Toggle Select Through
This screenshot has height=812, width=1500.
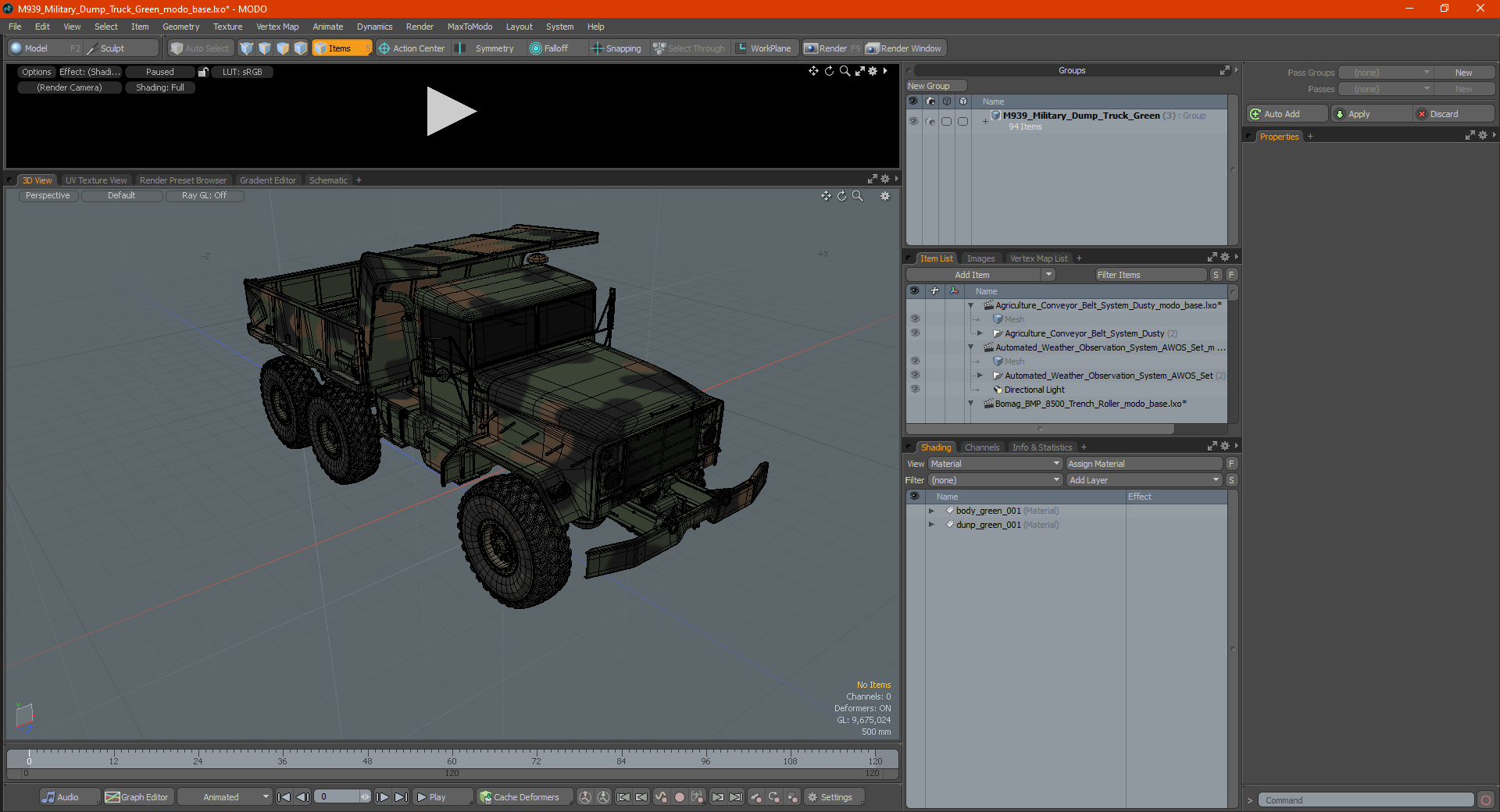(x=689, y=48)
